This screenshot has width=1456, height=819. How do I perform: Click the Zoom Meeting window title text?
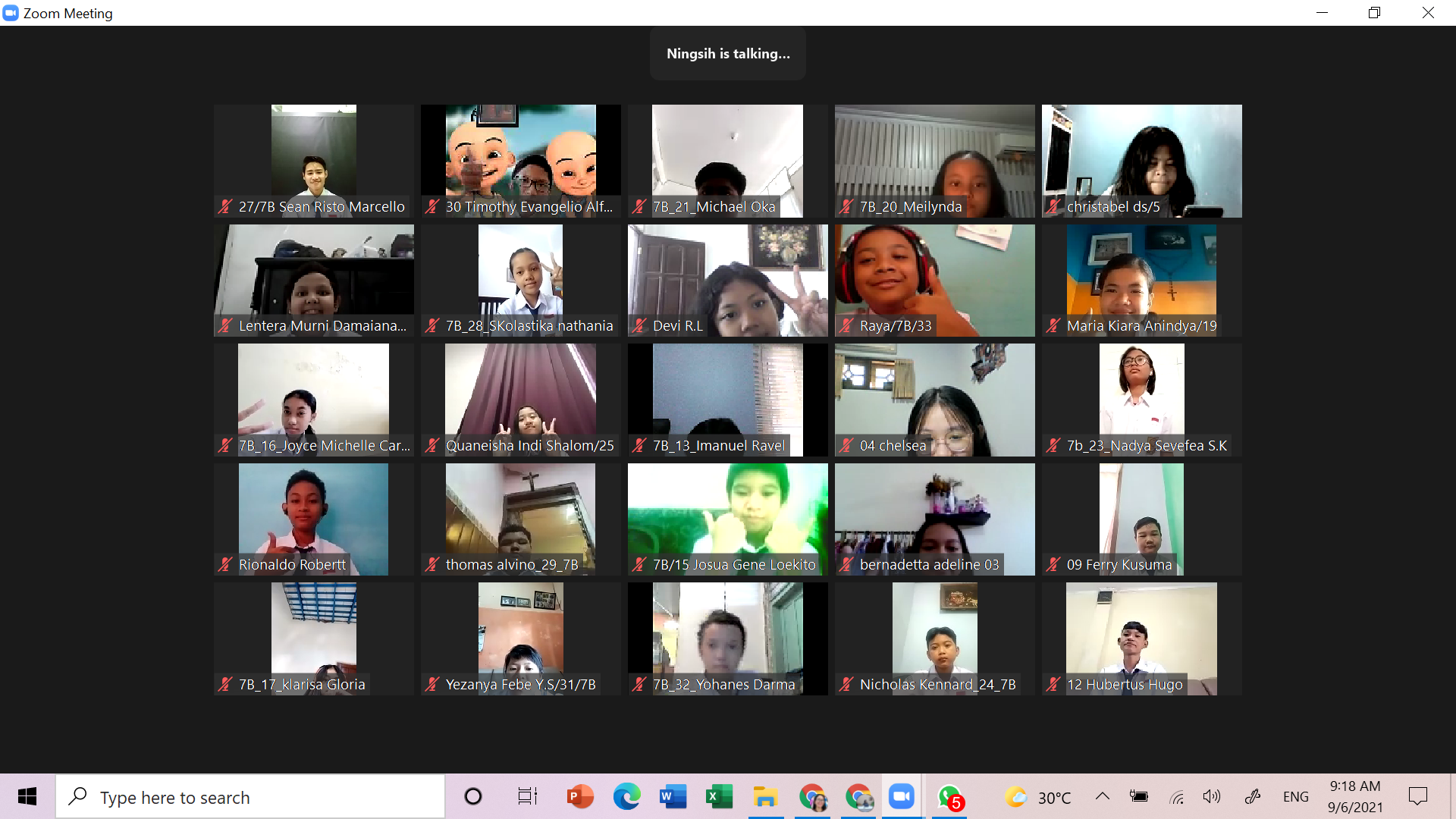(68, 14)
